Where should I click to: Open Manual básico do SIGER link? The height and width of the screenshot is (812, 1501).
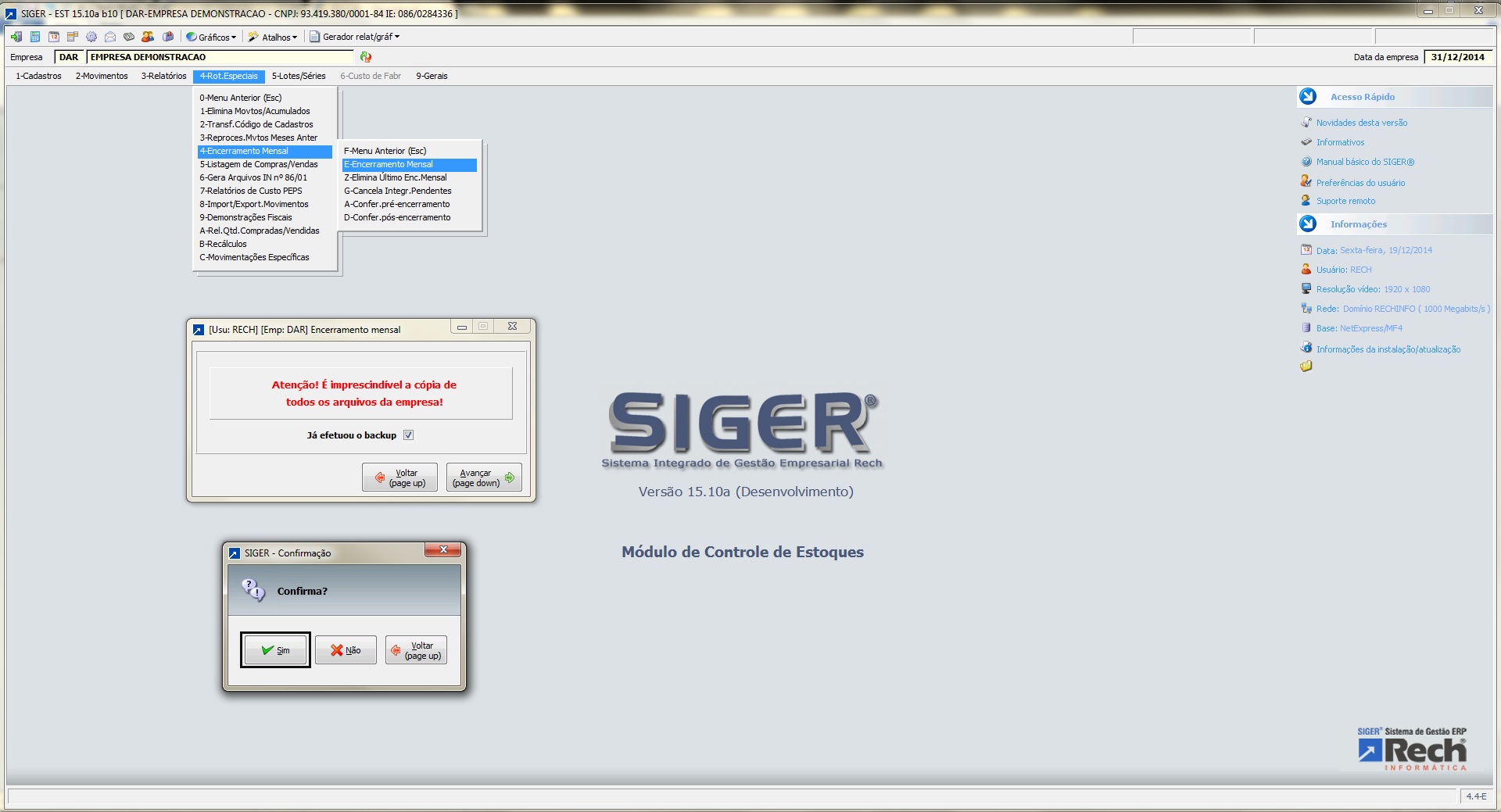coord(1365,162)
